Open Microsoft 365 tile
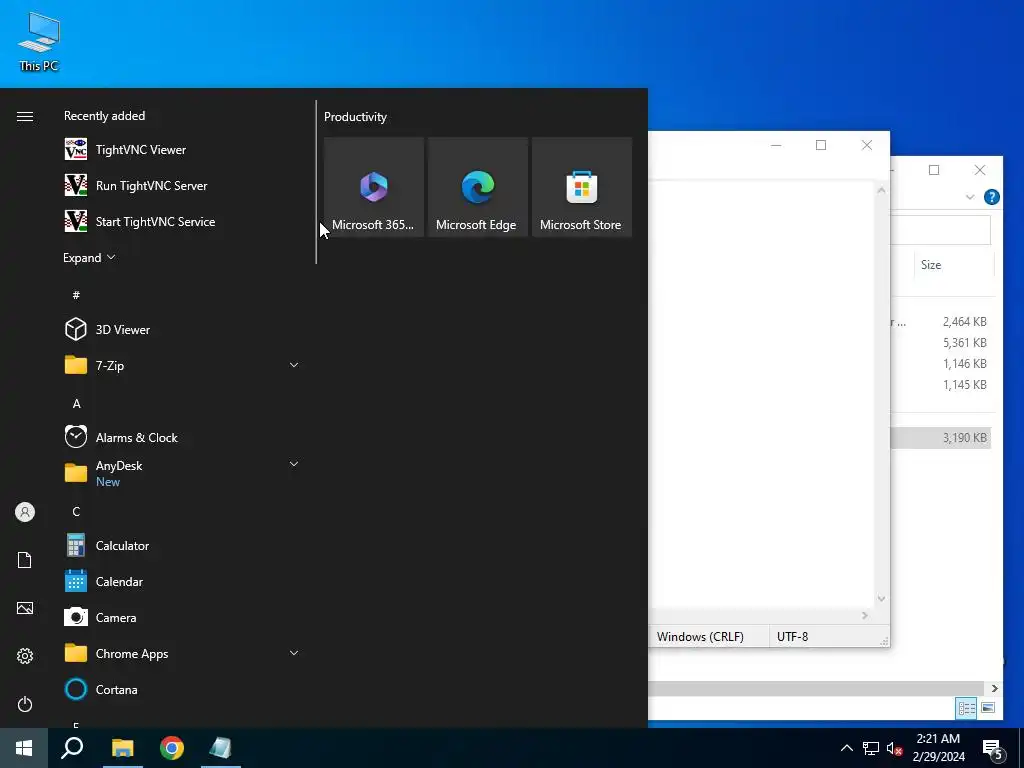 pos(374,187)
